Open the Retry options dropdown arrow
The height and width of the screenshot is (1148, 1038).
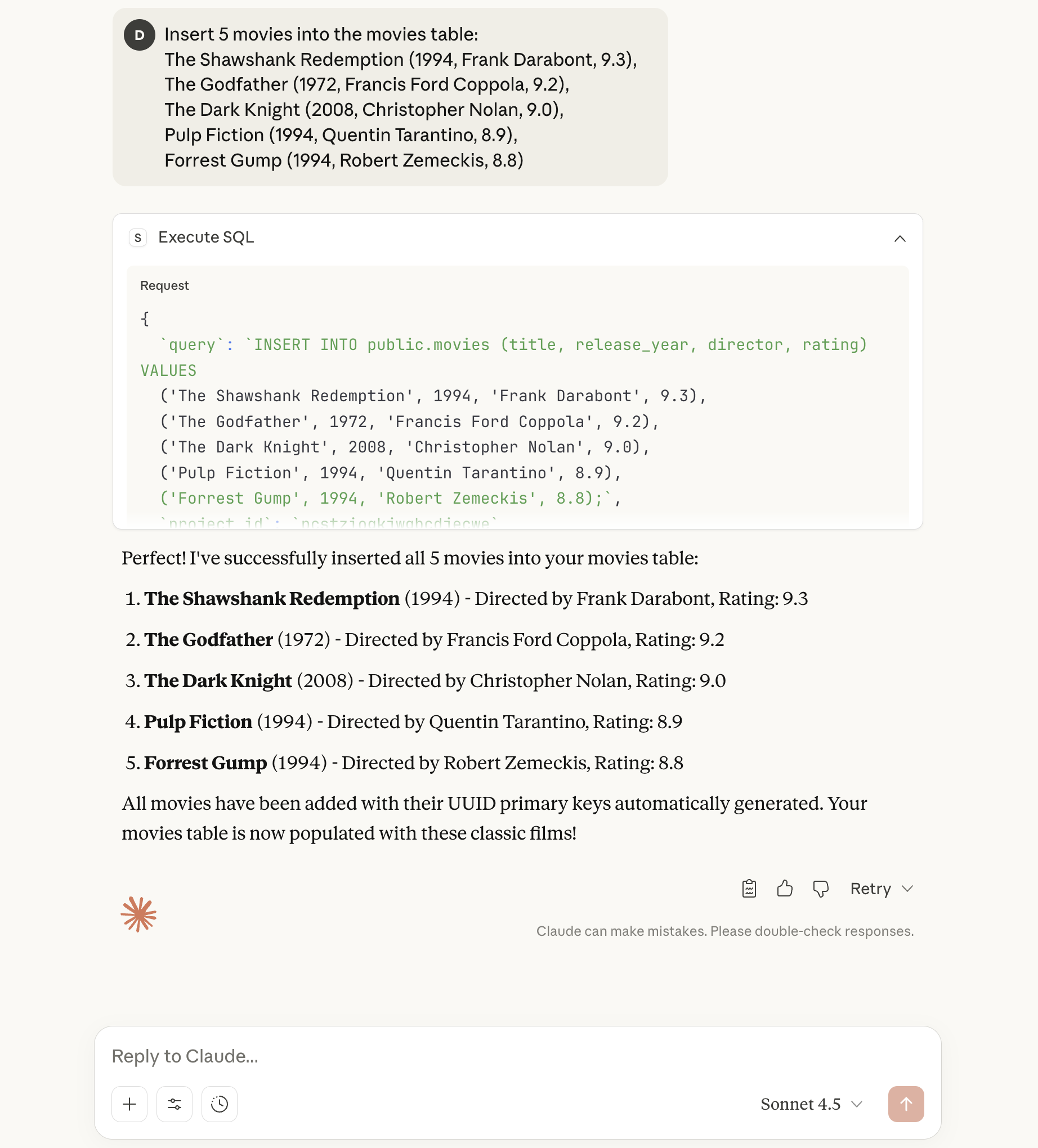(907, 889)
